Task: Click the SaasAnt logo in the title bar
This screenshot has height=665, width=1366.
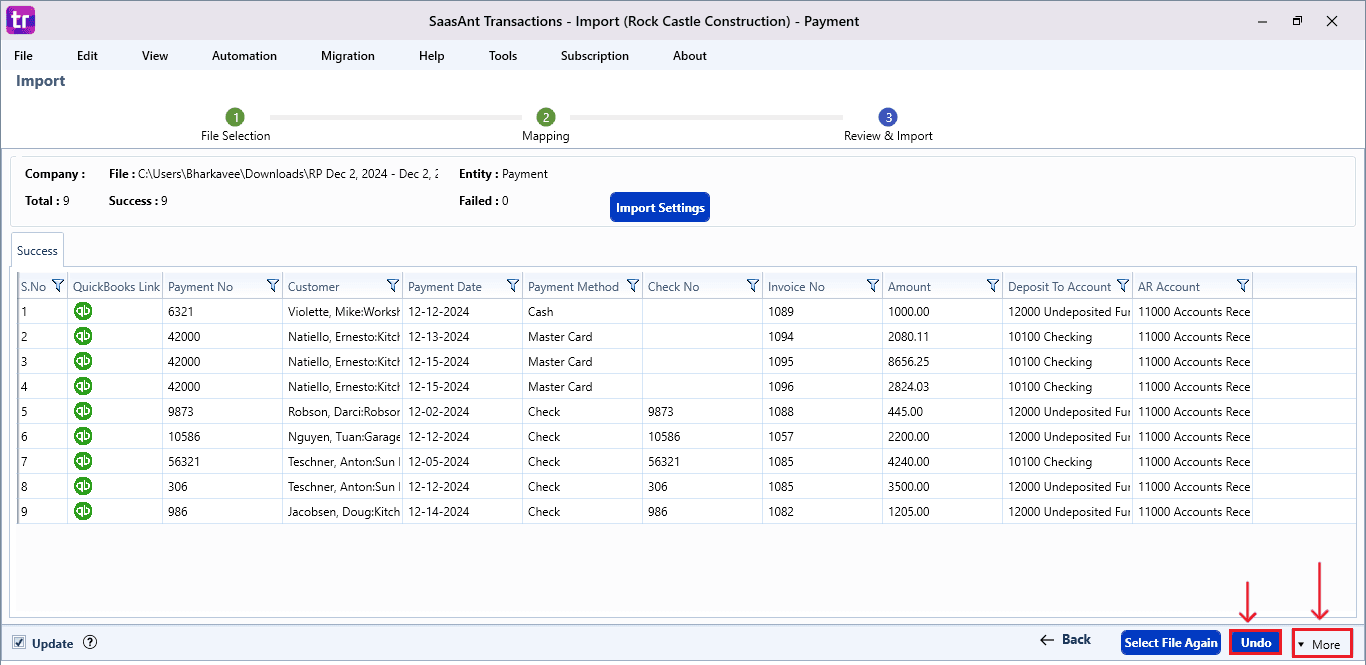Action: (20, 20)
